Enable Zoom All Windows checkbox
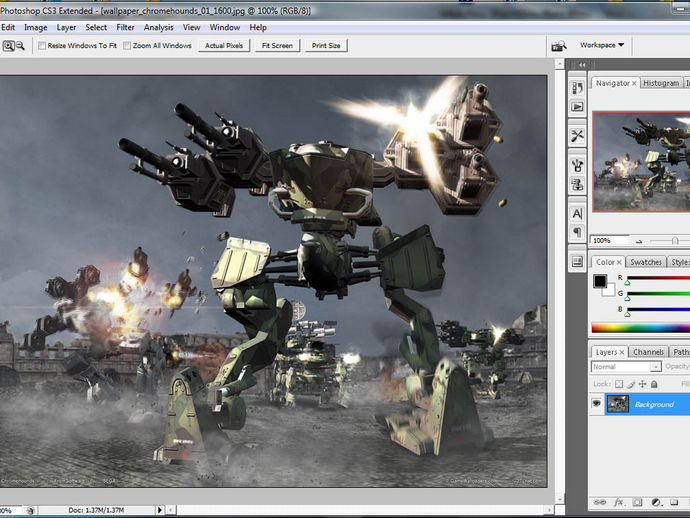Viewport: 690px width, 518px height. click(127, 46)
